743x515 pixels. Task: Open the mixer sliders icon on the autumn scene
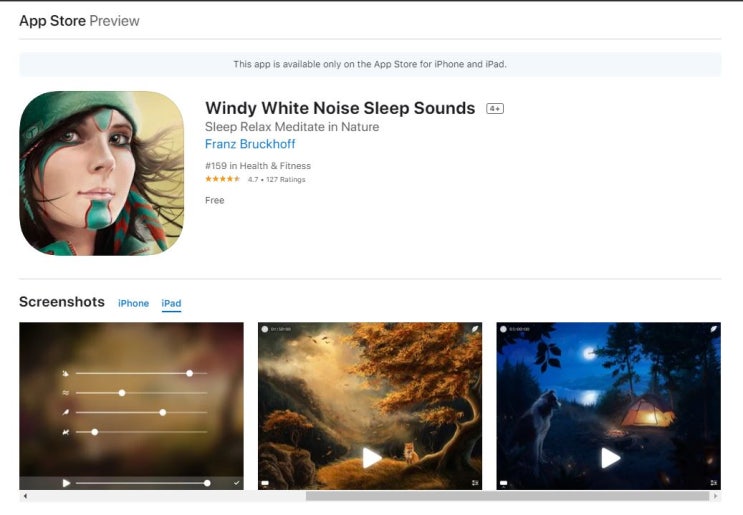click(x=475, y=483)
